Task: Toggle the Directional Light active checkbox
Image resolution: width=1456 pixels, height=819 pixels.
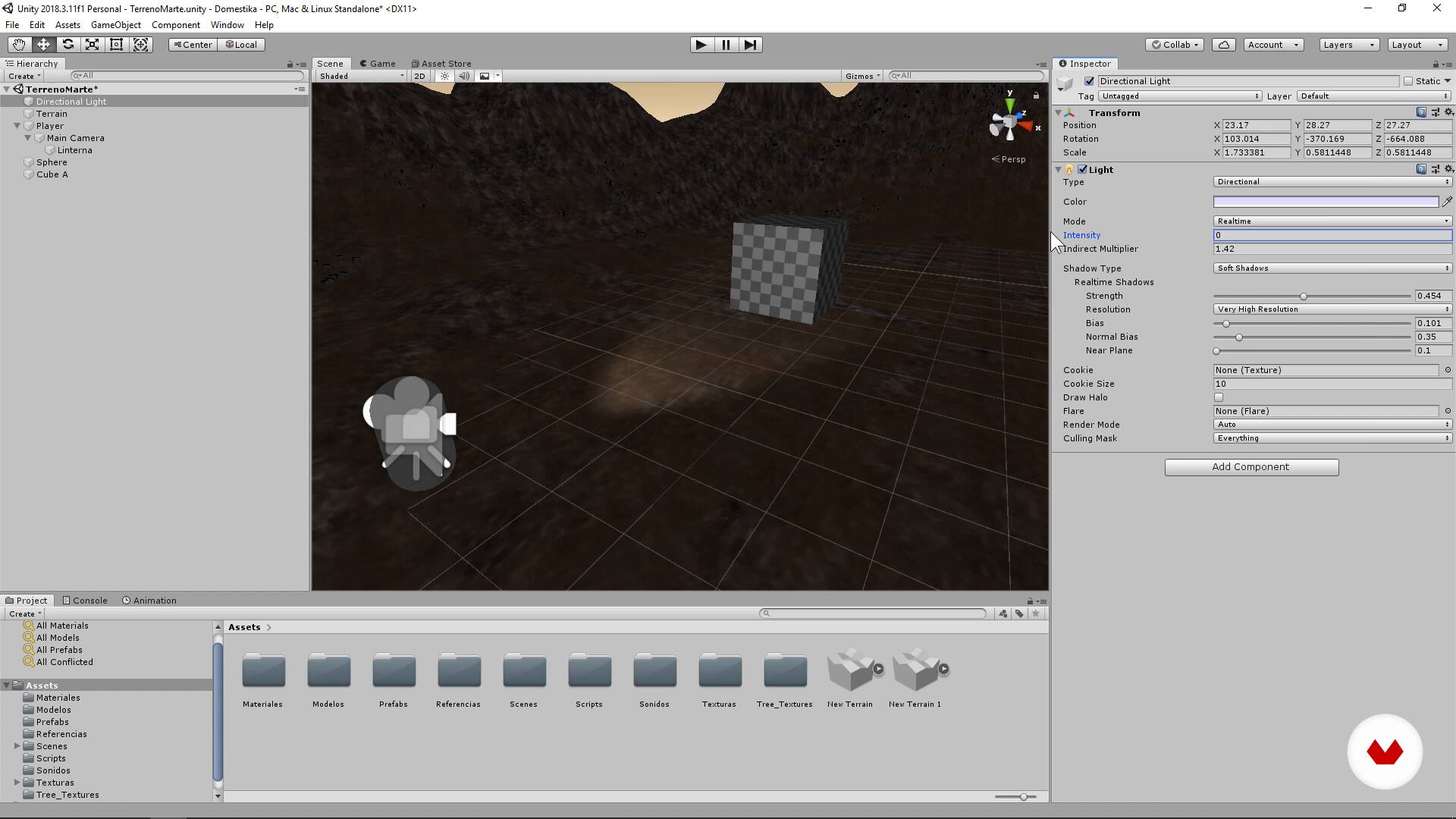Action: coord(1090,81)
